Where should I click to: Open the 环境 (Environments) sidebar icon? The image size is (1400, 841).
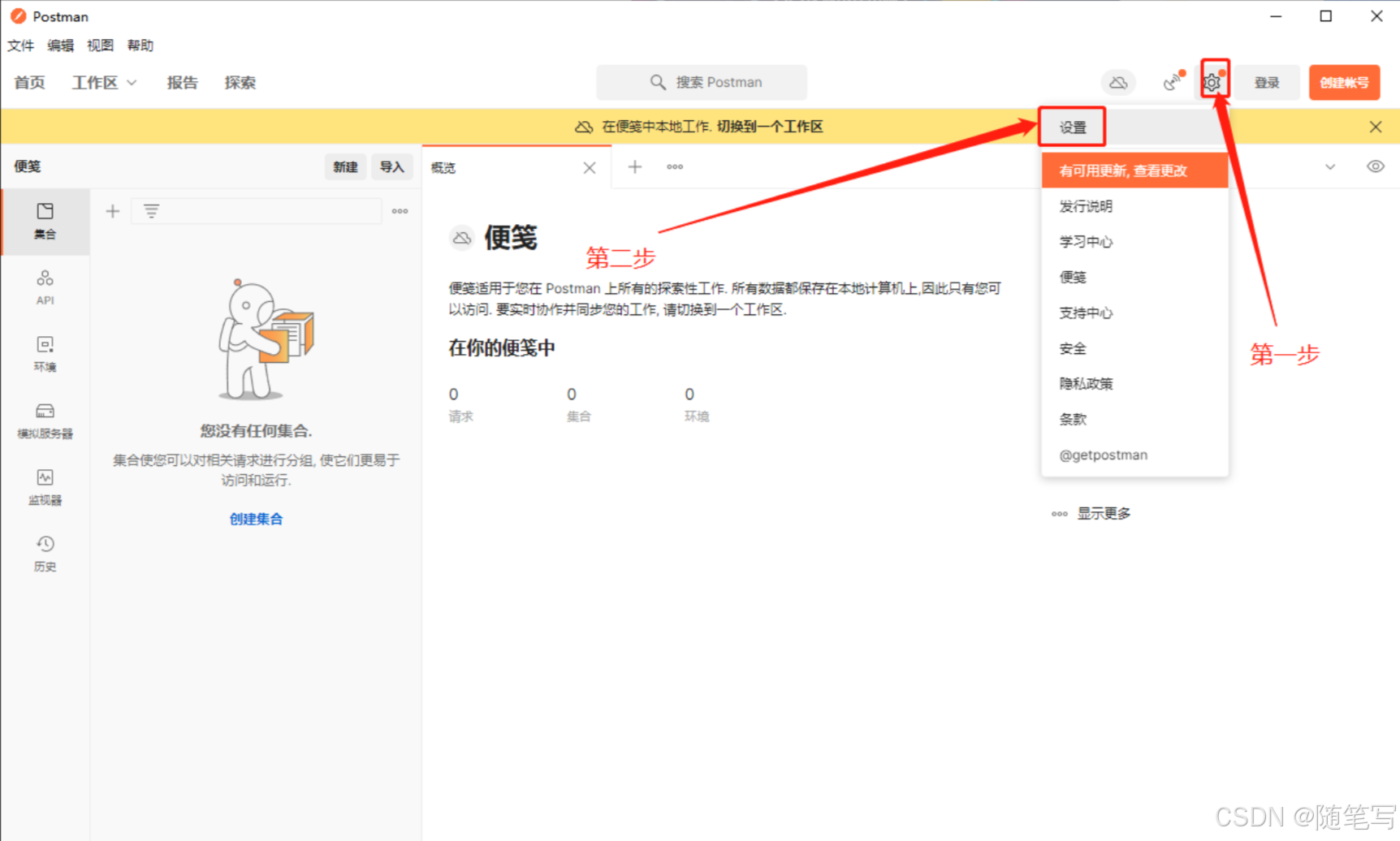(x=45, y=354)
